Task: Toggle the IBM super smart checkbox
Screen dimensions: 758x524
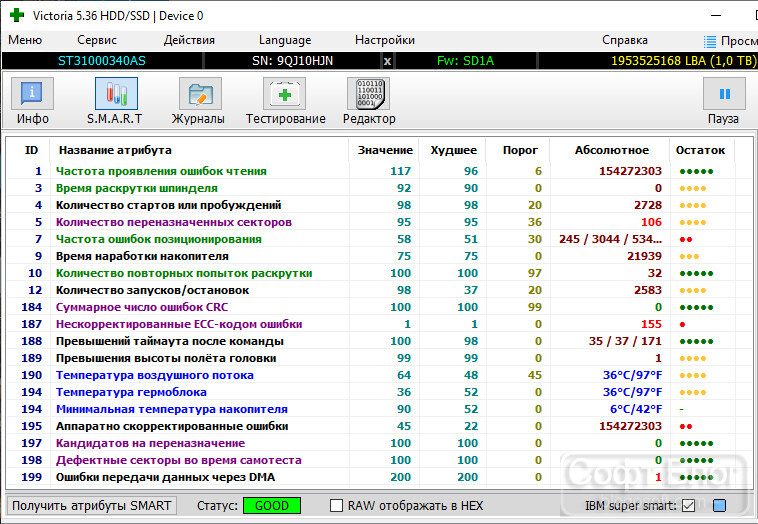Action: tap(688, 506)
